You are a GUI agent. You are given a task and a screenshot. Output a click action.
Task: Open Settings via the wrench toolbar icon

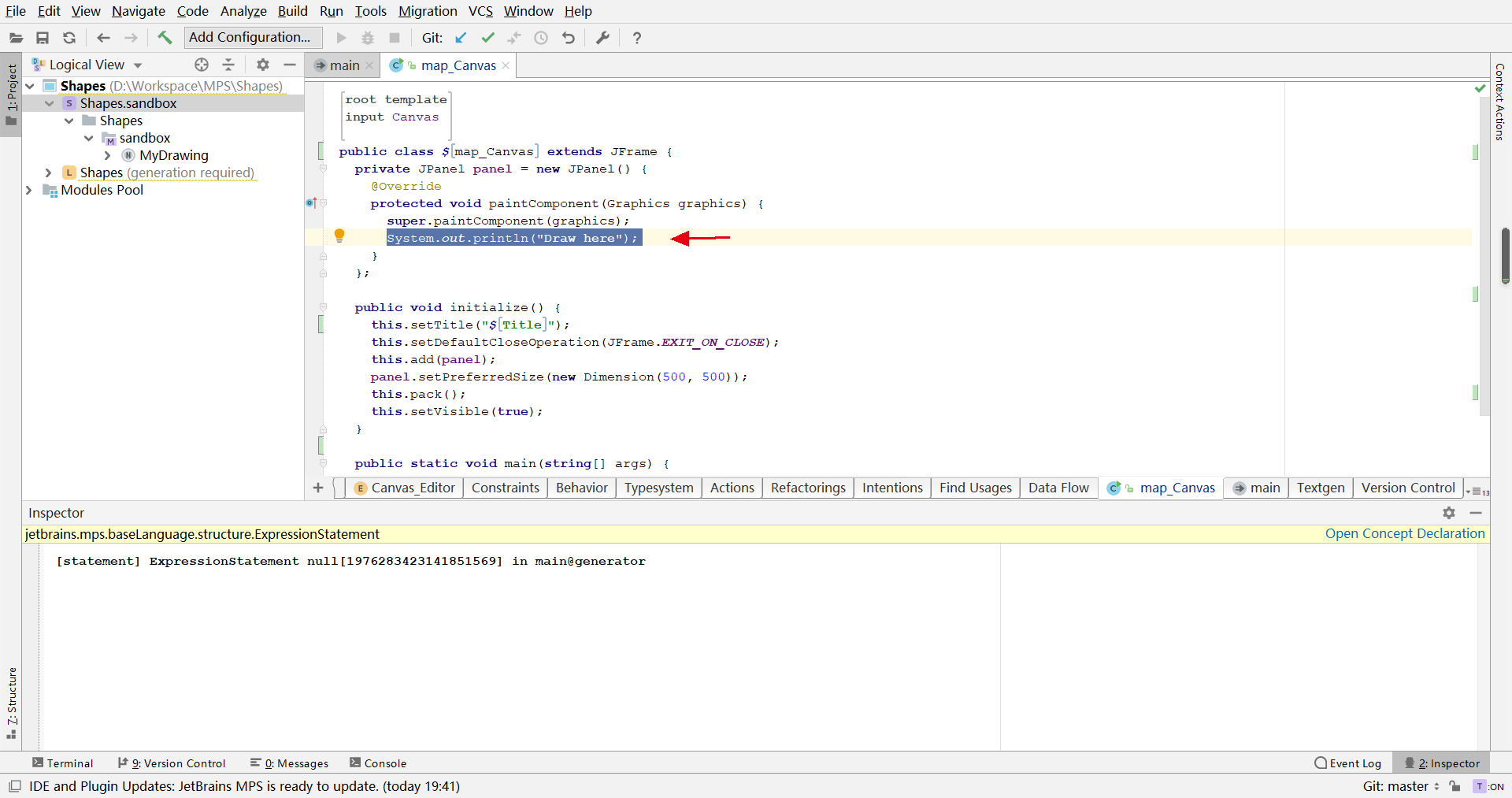pos(602,37)
